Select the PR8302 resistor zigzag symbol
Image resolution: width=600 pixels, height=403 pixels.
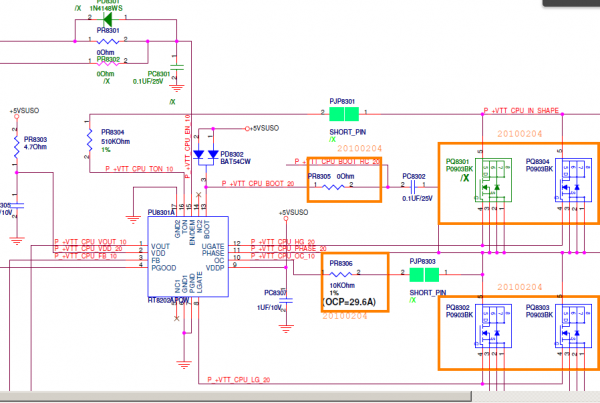[108, 63]
